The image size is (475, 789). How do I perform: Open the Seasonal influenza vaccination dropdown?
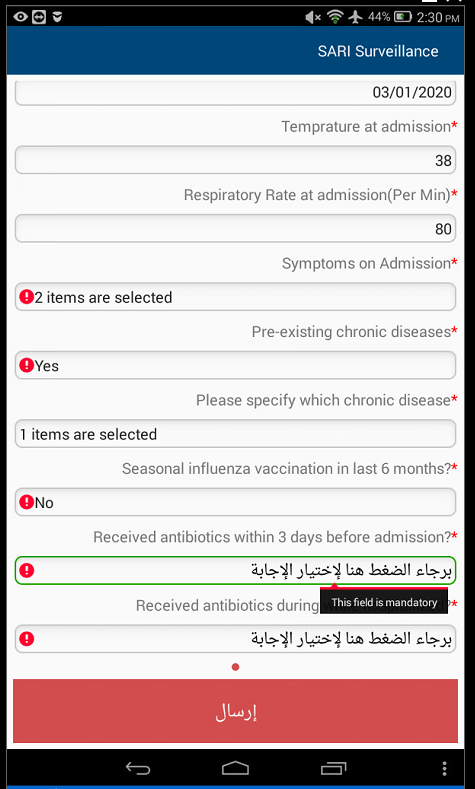click(235, 502)
